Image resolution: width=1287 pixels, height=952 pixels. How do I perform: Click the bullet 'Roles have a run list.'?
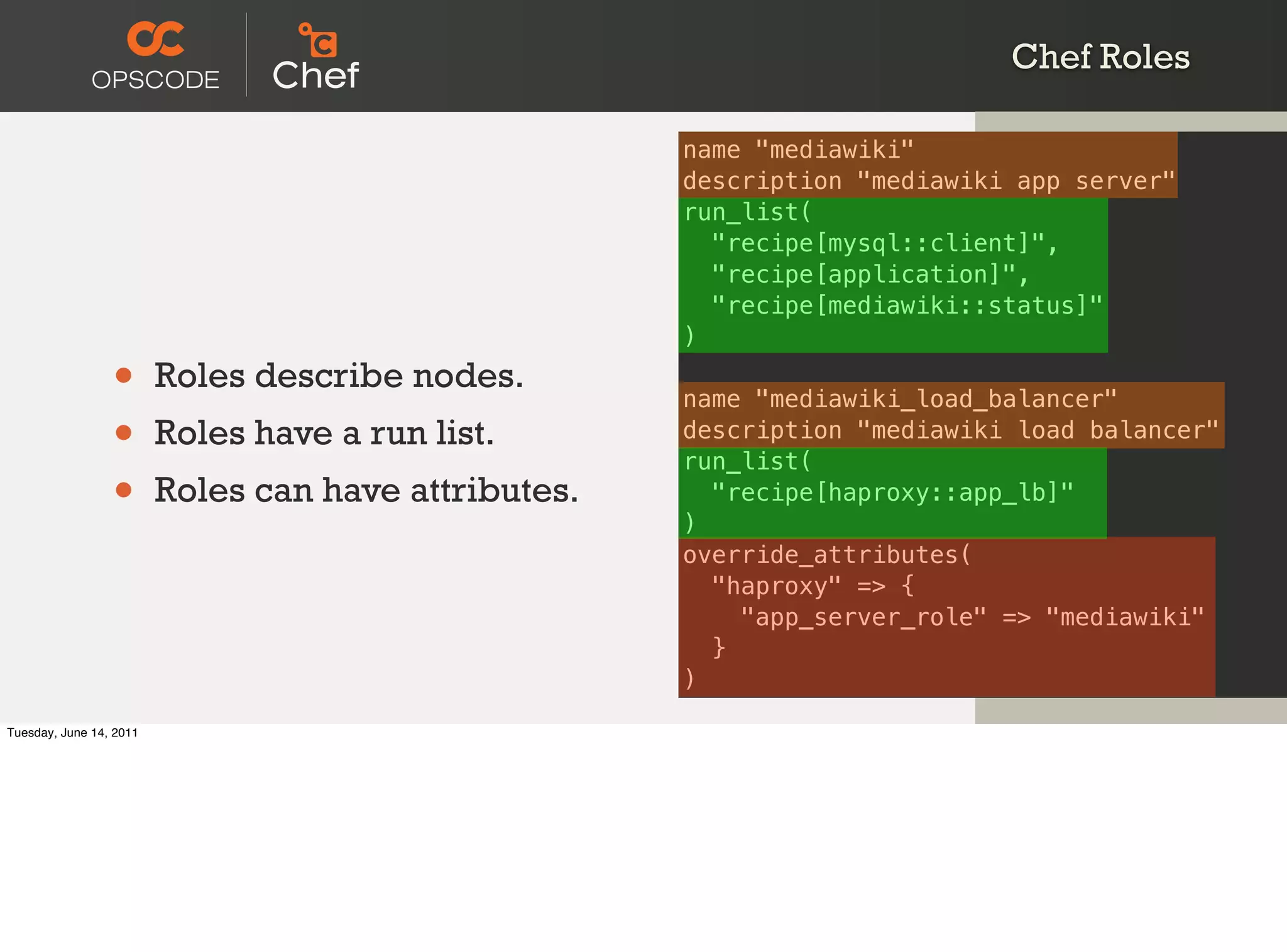tap(324, 433)
